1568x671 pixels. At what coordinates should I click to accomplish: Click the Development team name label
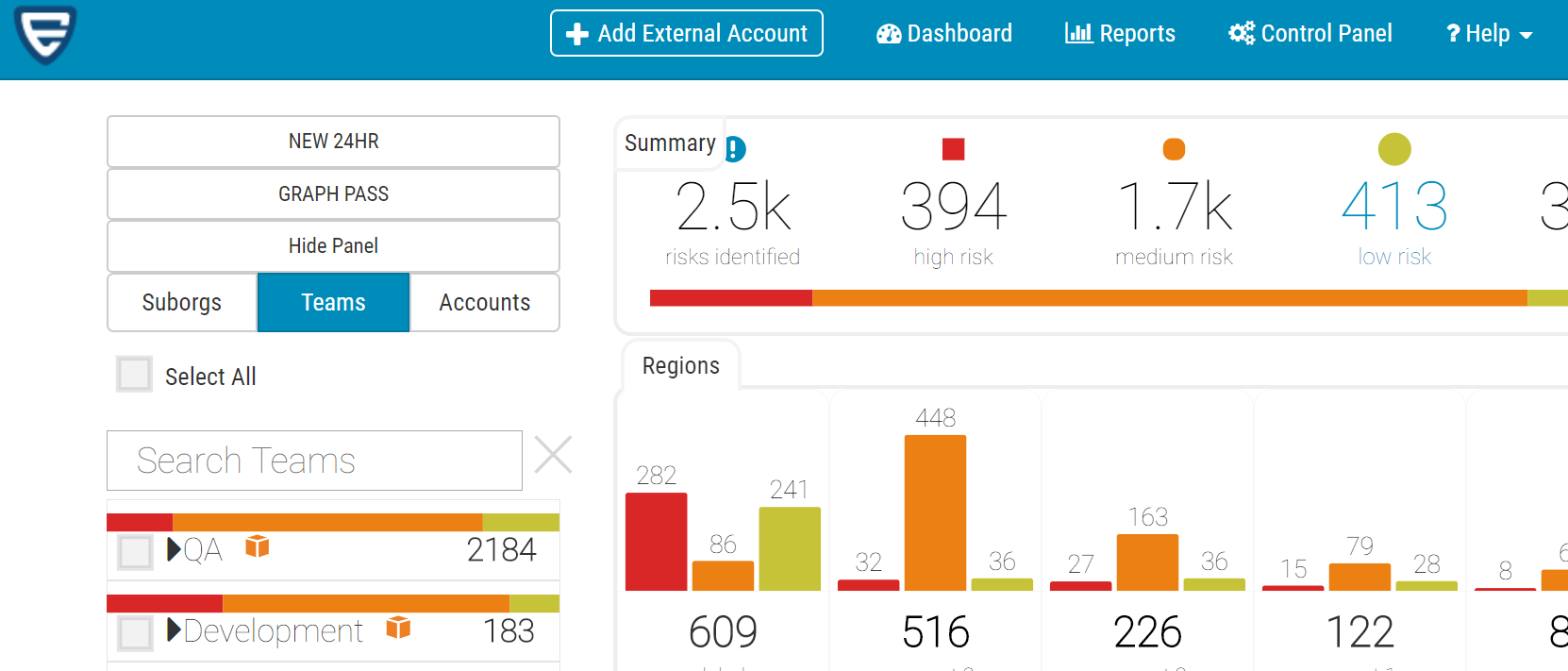point(274,632)
